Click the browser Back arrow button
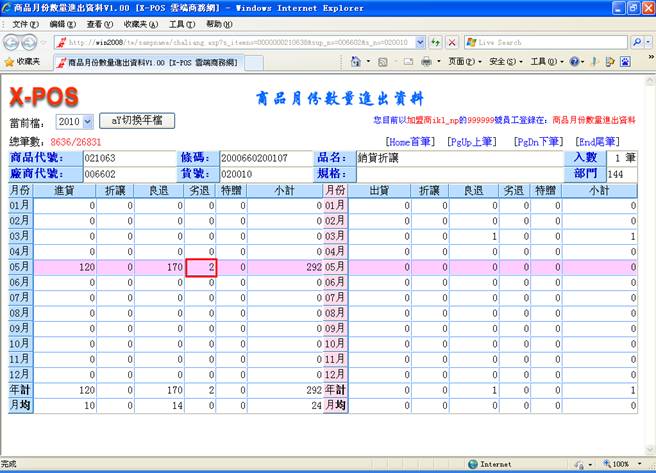 pos(13,42)
